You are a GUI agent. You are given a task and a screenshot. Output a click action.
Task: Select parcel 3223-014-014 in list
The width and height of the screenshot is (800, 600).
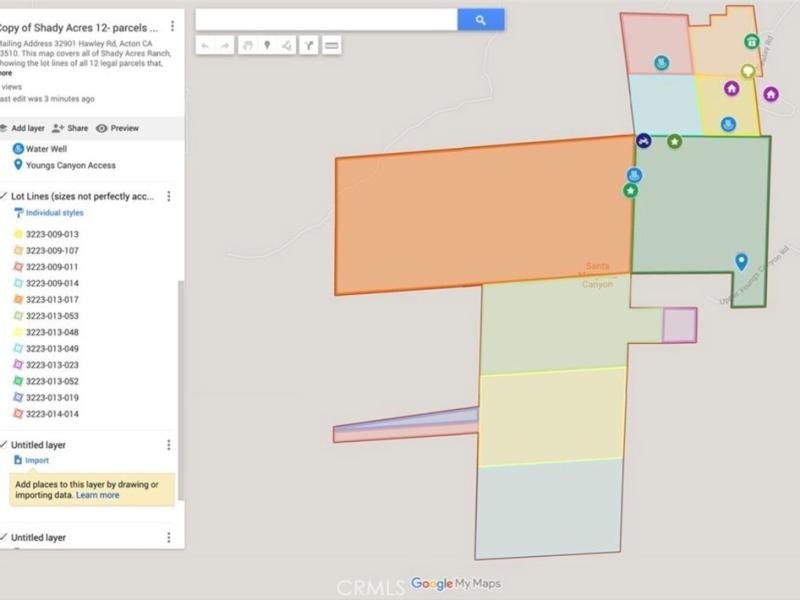point(46,414)
